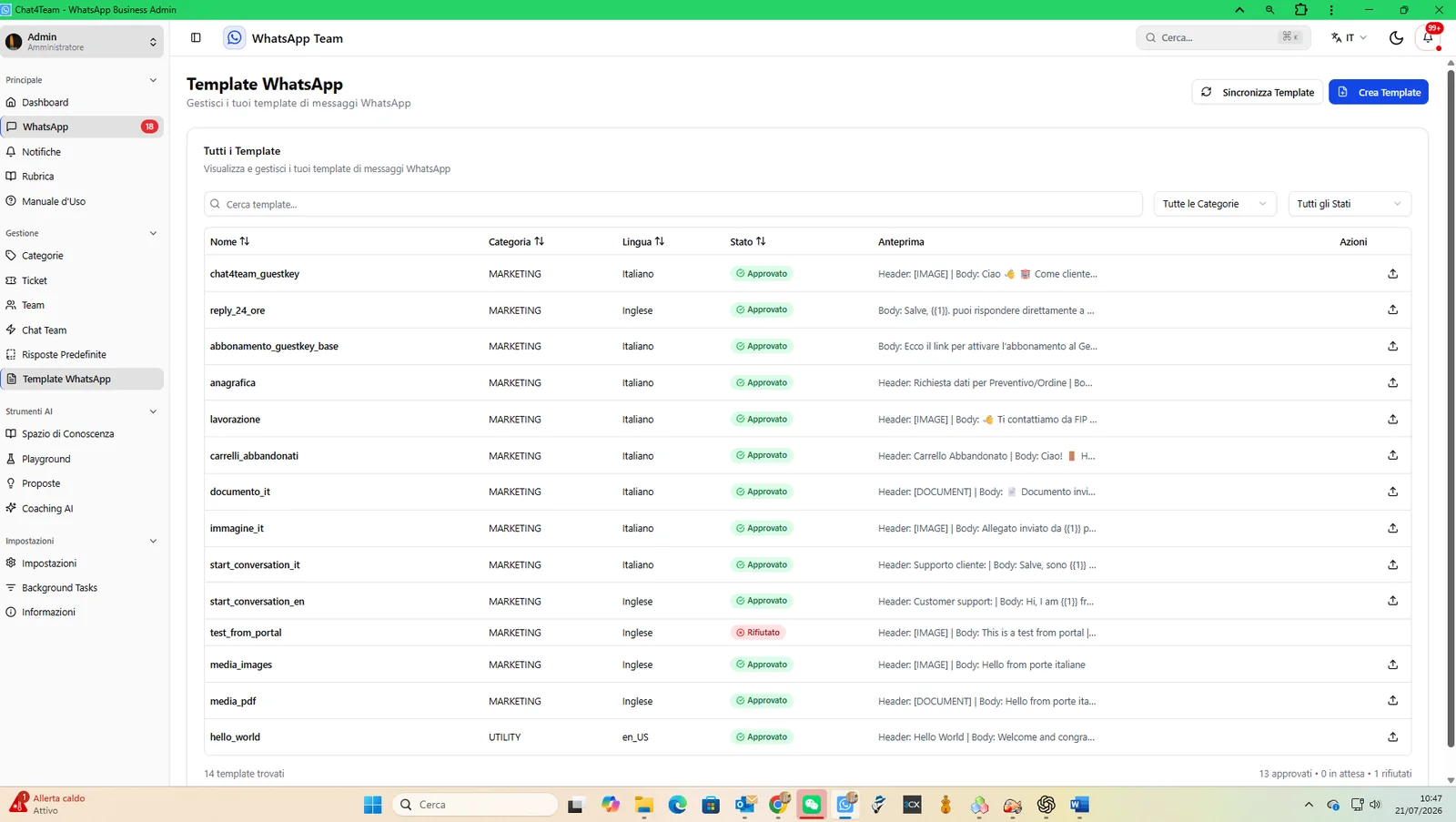The height and width of the screenshot is (822, 1456).
Task: Click Crea Template button
Action: pyautogui.click(x=1379, y=92)
